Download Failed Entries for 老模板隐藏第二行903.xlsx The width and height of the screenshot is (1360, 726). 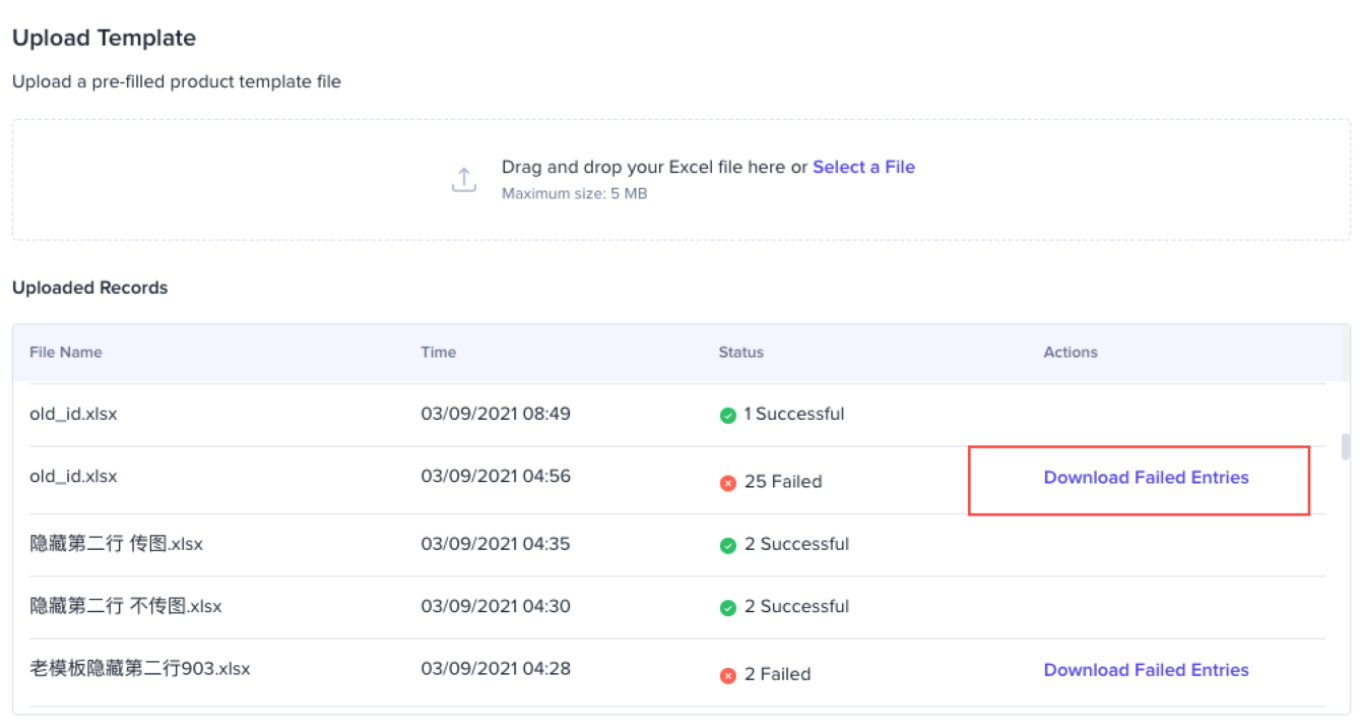1146,670
